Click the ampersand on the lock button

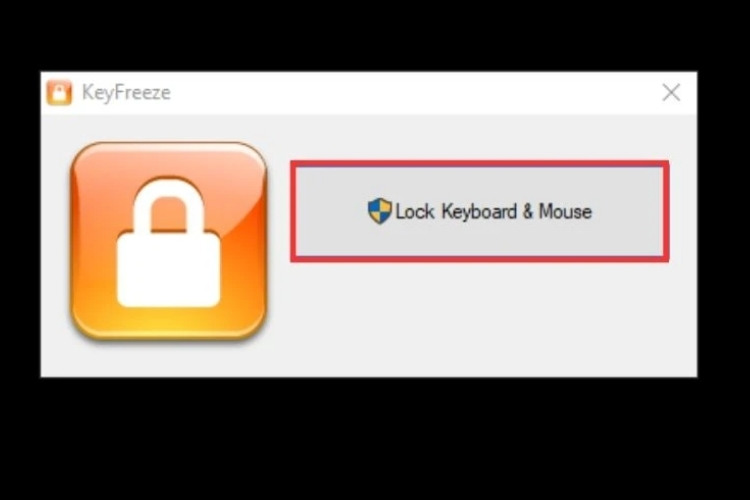(x=528, y=211)
